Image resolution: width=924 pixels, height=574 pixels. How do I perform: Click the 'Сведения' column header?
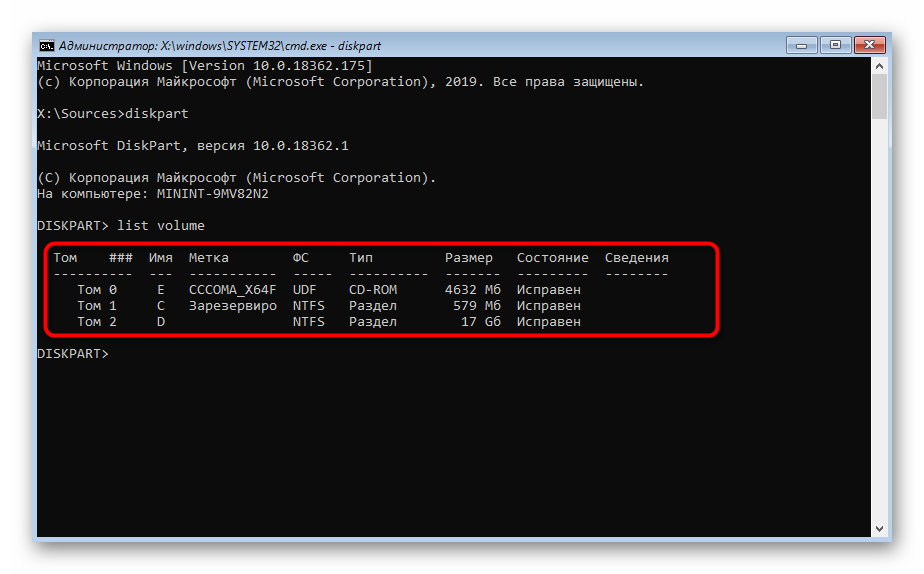pyautogui.click(x=636, y=258)
